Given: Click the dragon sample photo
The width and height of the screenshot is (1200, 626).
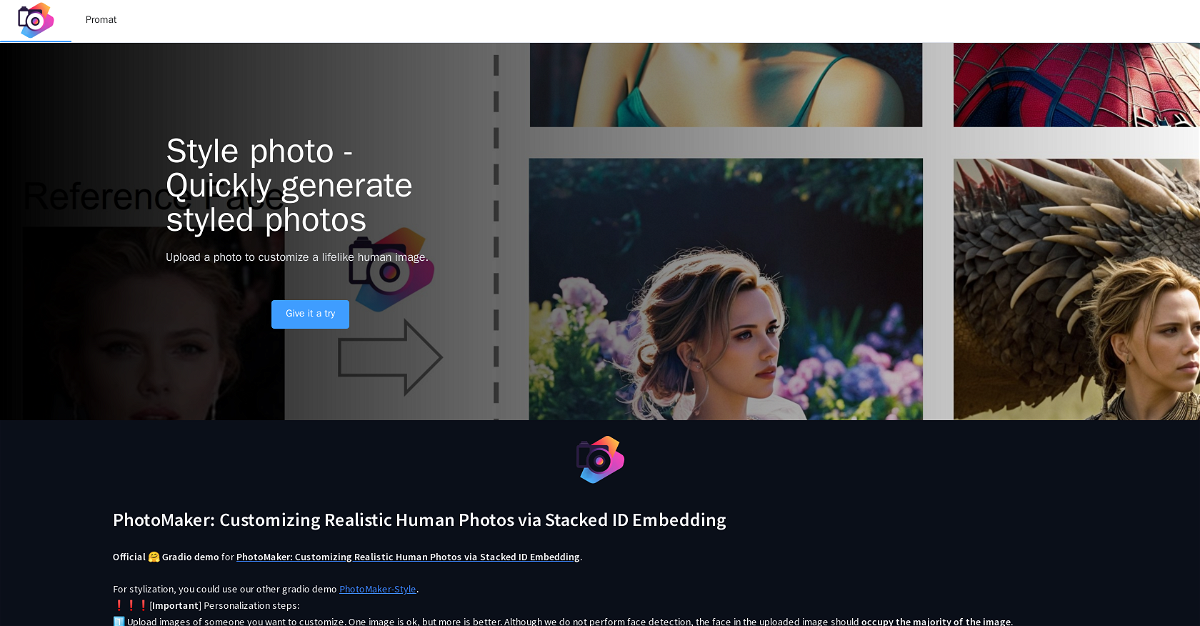Looking at the screenshot, I should click(1077, 289).
